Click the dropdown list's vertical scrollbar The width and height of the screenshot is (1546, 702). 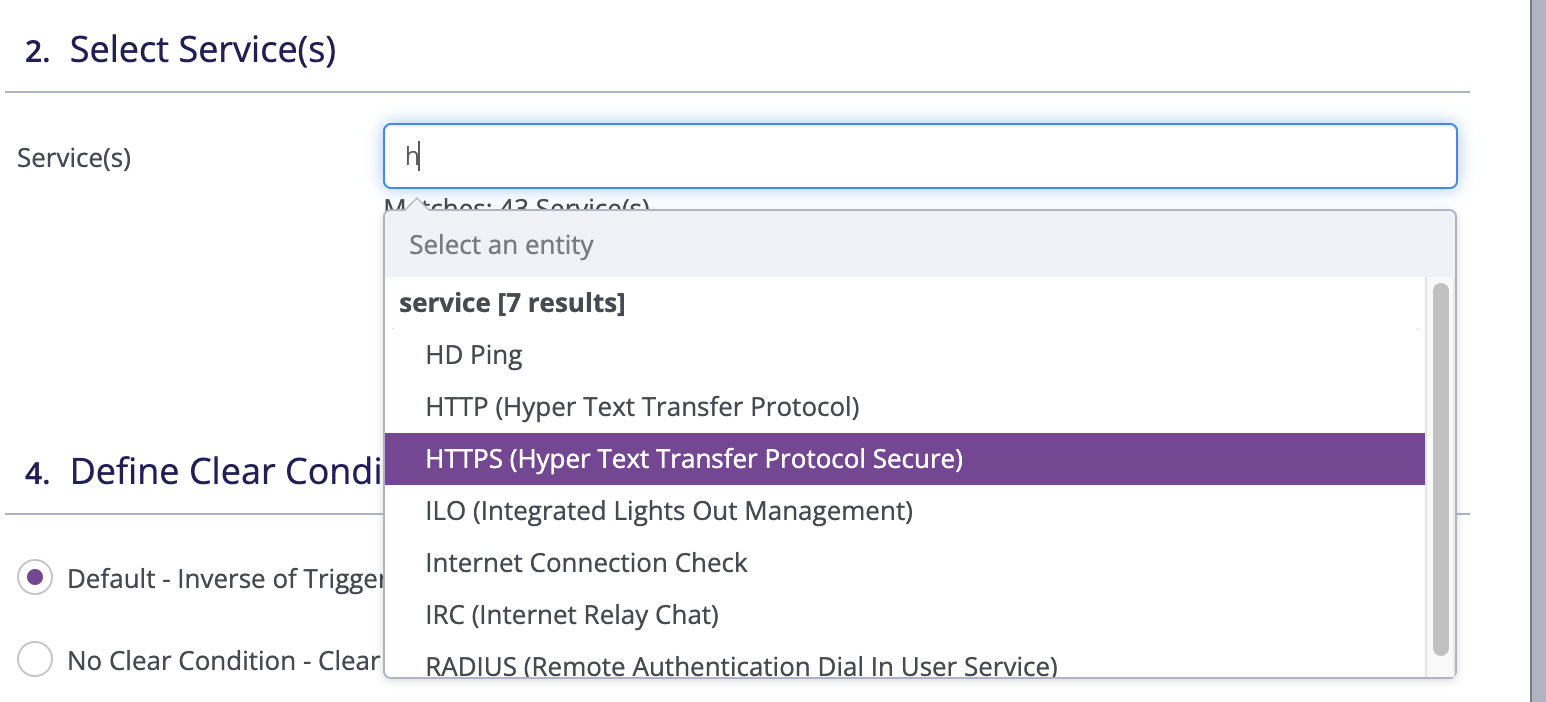pyautogui.click(x=1440, y=470)
